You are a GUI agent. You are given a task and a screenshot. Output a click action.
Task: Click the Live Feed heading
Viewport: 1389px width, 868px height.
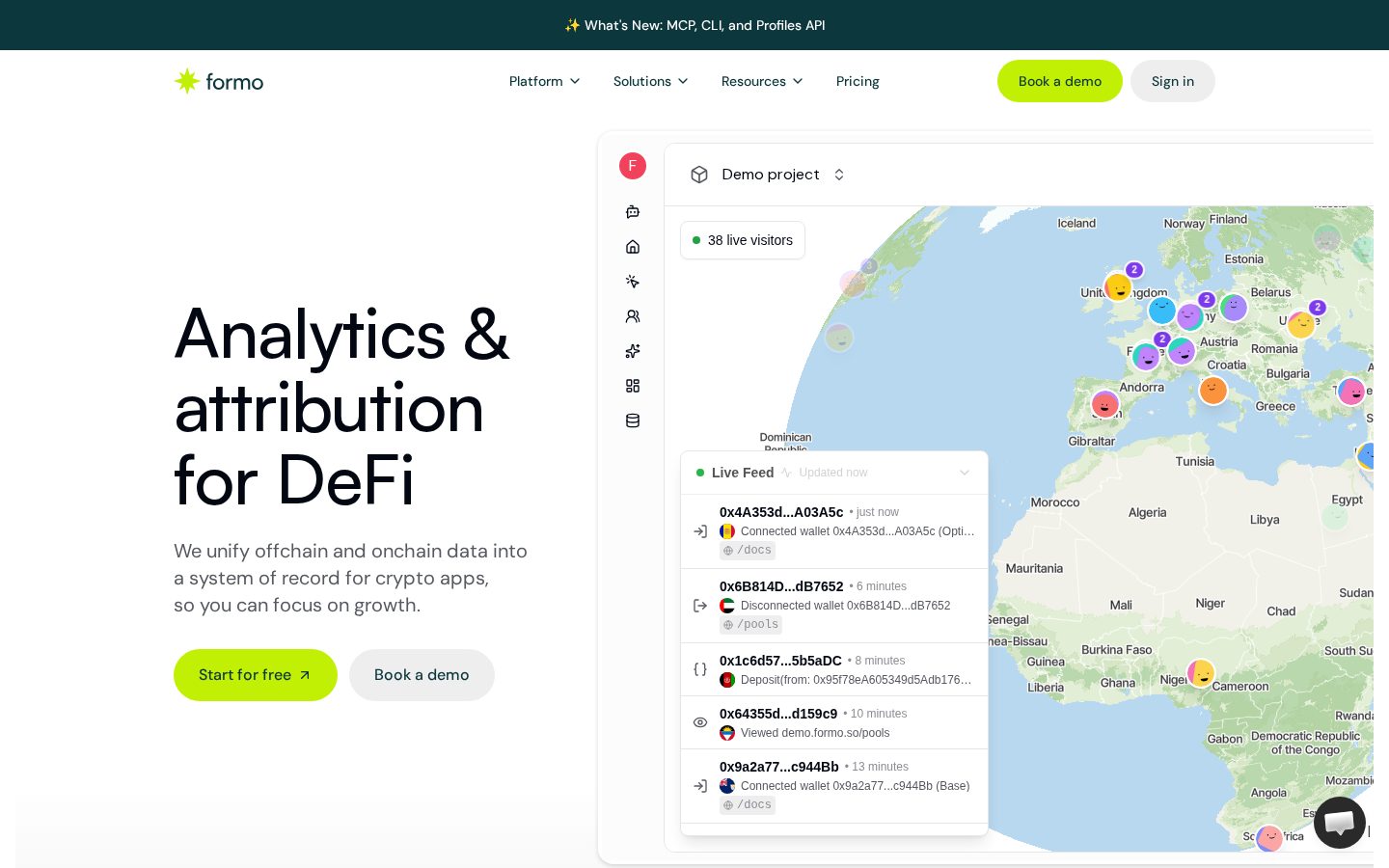(x=743, y=473)
